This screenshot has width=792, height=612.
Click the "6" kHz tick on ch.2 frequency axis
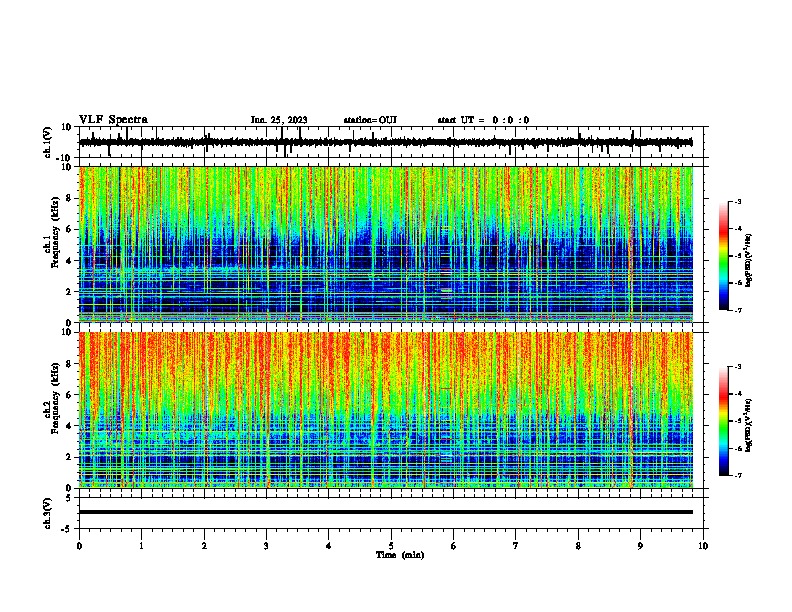69,395
